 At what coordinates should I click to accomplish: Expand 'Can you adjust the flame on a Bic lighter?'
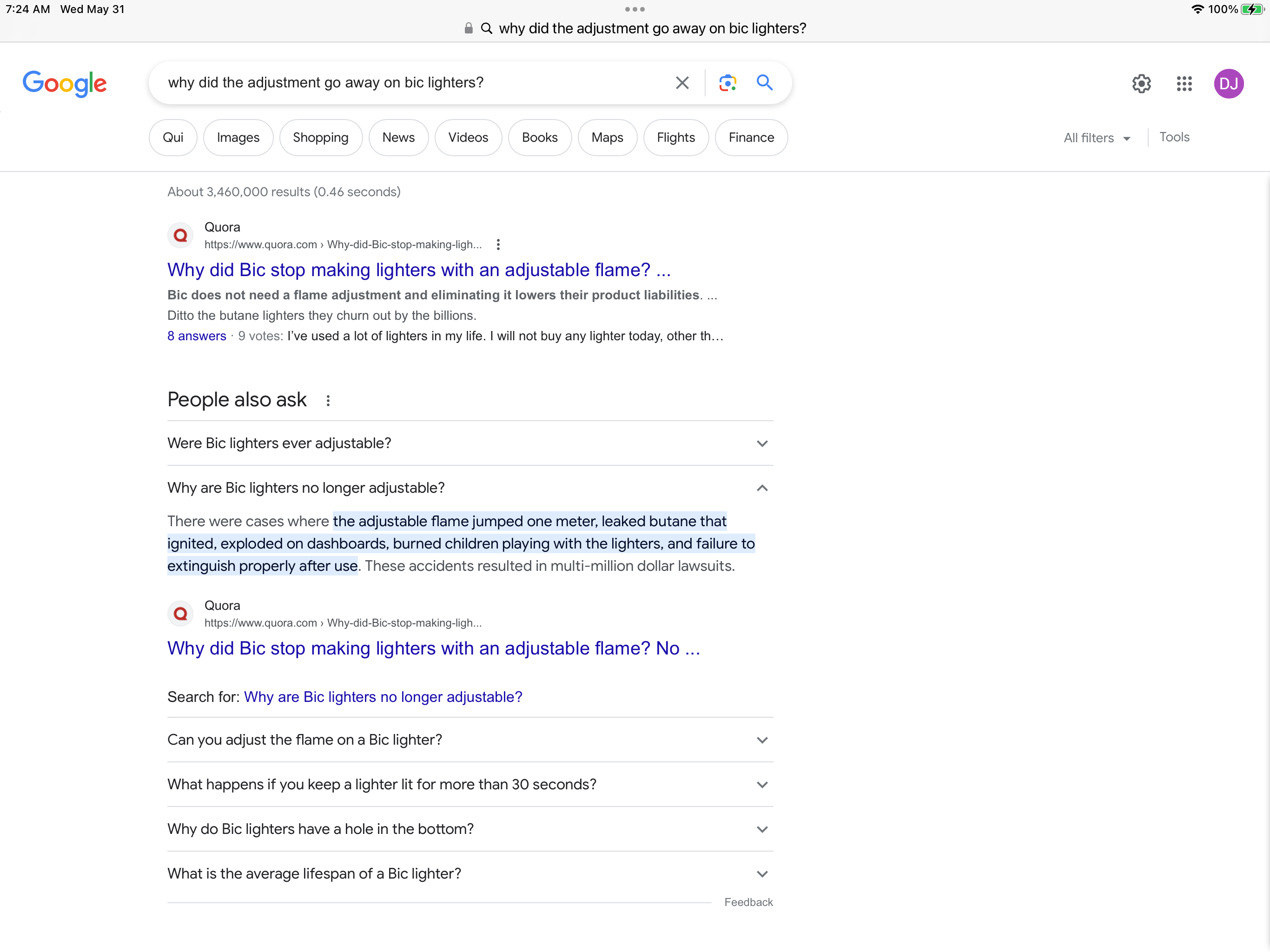point(470,740)
